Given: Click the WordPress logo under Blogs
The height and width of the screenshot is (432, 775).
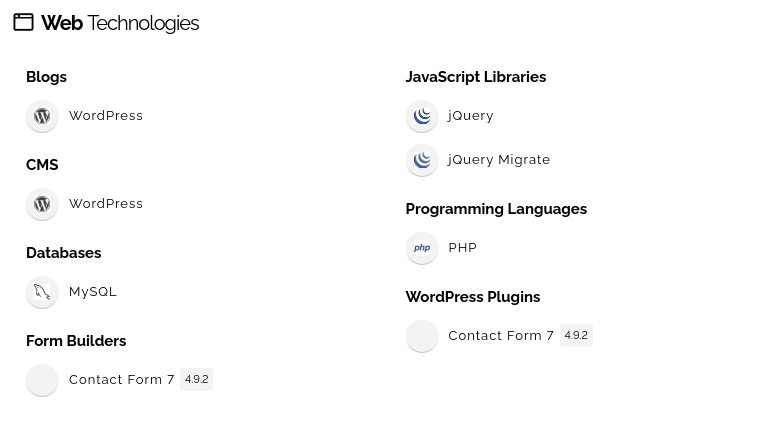Looking at the screenshot, I should [42, 116].
